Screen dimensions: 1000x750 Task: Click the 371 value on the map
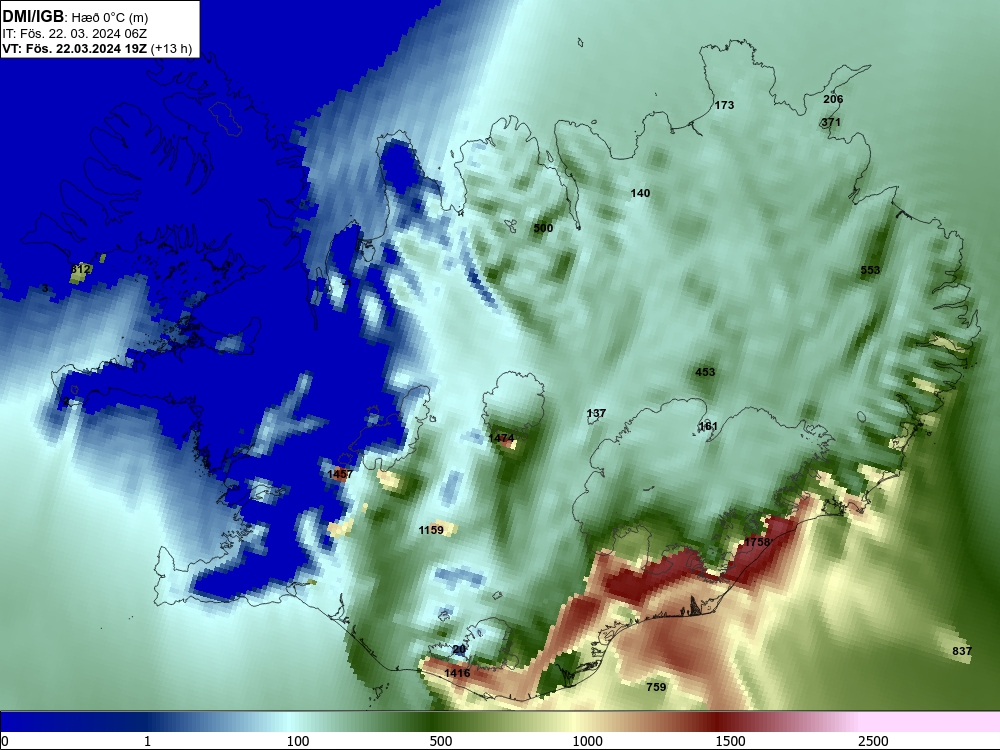pos(831,122)
